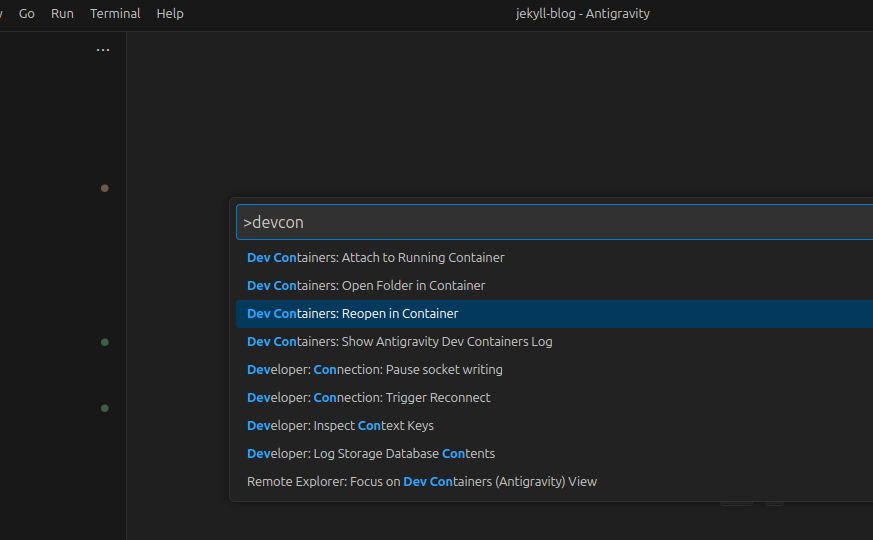Screen dimensions: 873x540
Task: Open the Help menu
Action: pyautogui.click(x=170, y=14)
